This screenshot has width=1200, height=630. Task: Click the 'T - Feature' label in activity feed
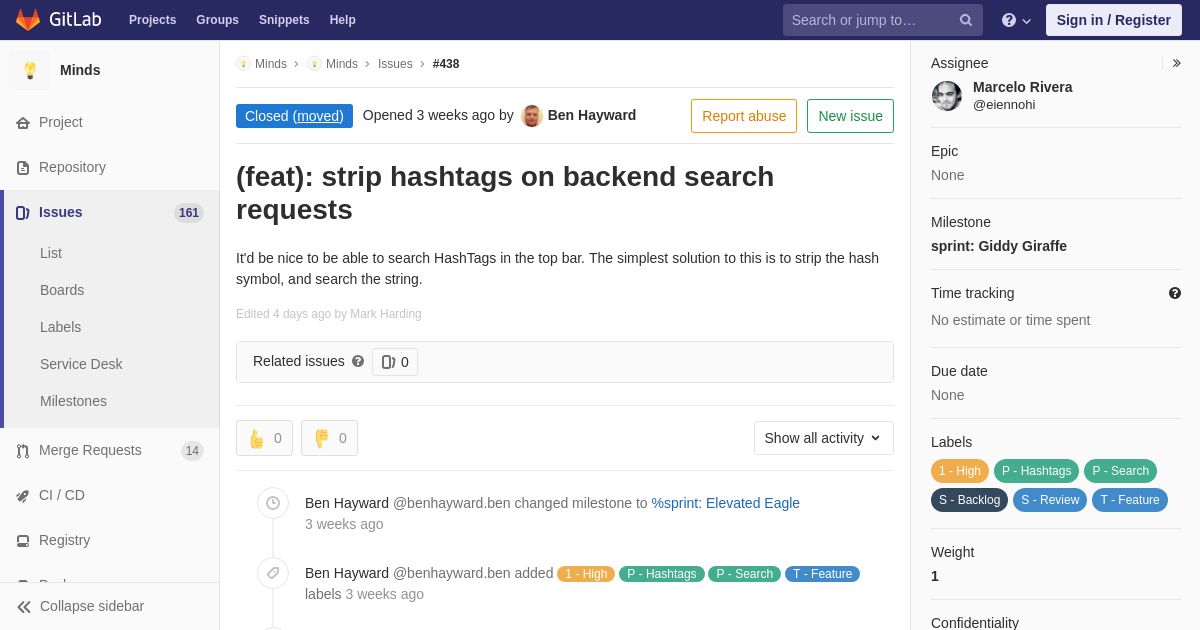(x=822, y=574)
